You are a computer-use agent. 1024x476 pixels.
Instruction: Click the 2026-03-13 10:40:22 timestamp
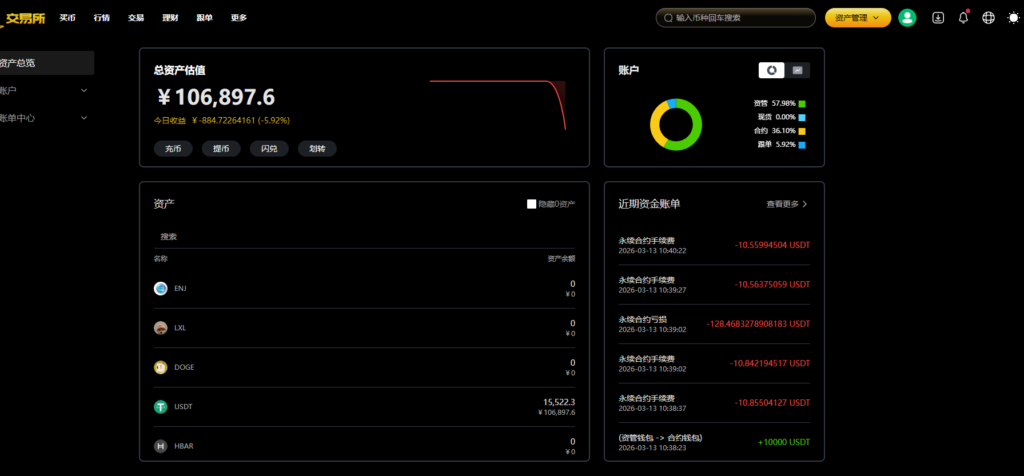652,251
